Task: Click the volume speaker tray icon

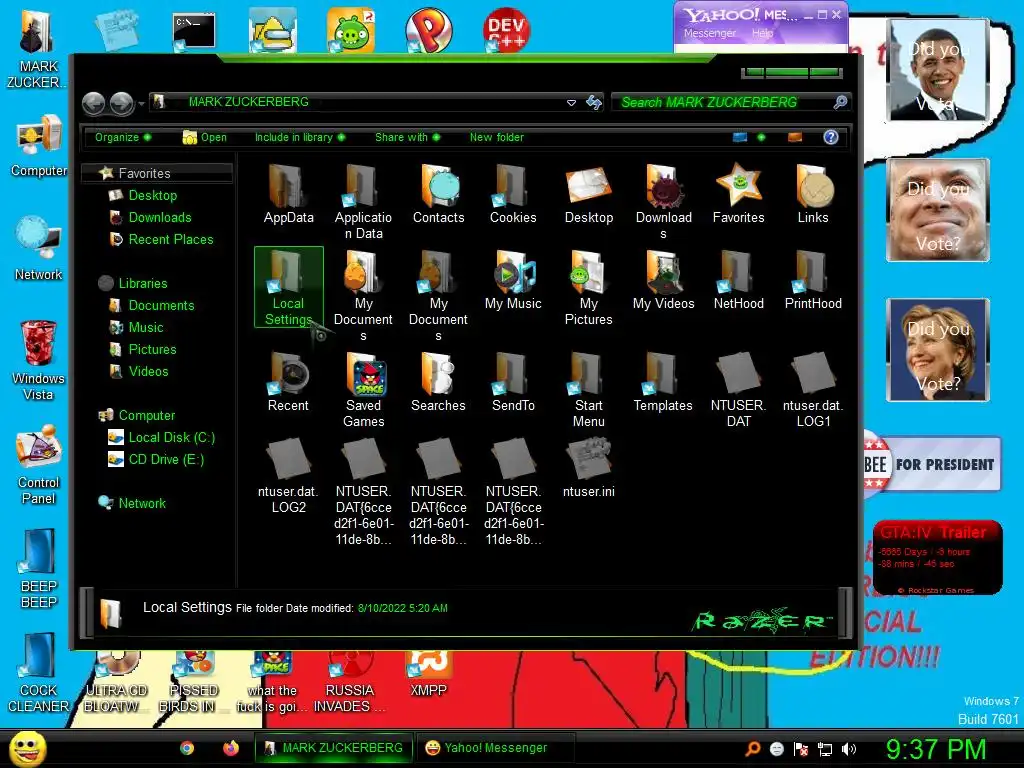Action: [849, 749]
